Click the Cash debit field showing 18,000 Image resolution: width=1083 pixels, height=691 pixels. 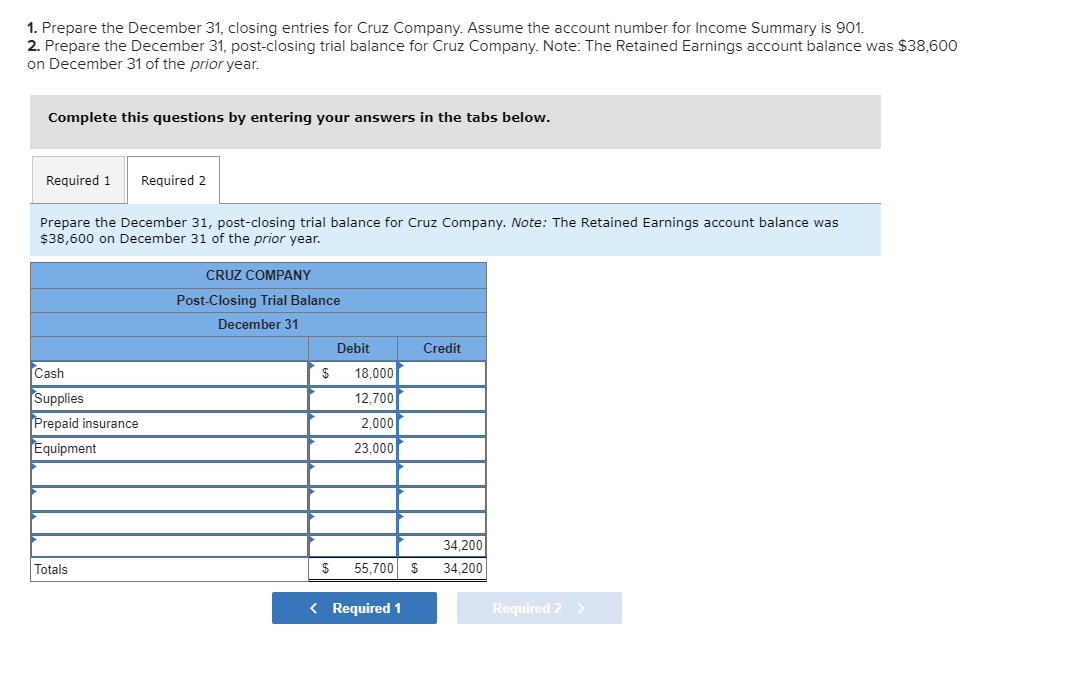click(x=354, y=374)
